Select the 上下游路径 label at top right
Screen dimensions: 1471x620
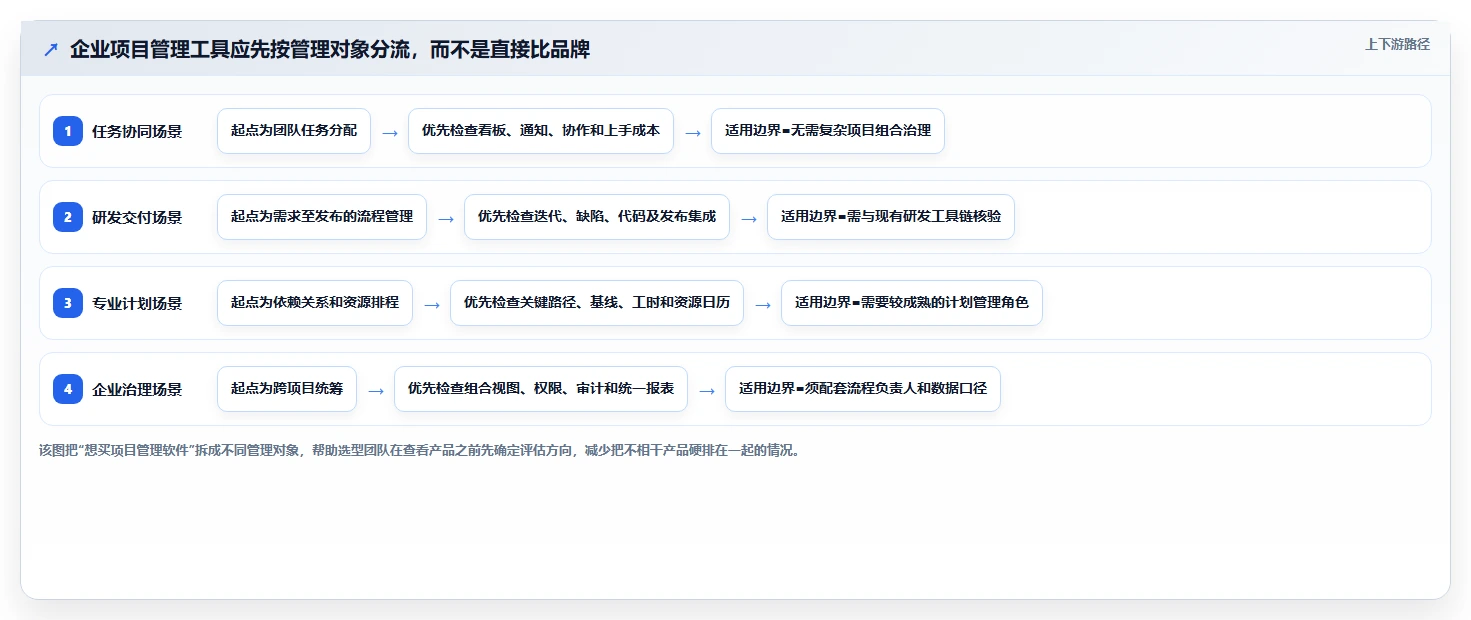click(x=1397, y=44)
